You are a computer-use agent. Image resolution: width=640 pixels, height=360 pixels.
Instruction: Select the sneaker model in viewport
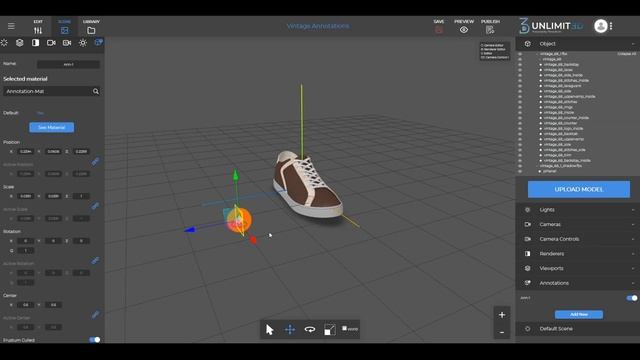click(x=307, y=184)
